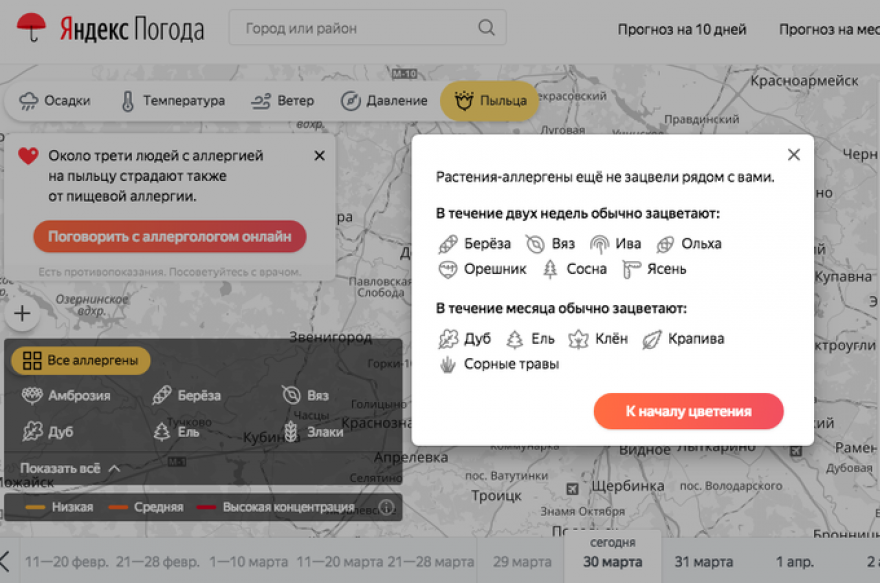Click the map zoom in plus button
This screenshot has width=880, height=583.
click(22, 314)
